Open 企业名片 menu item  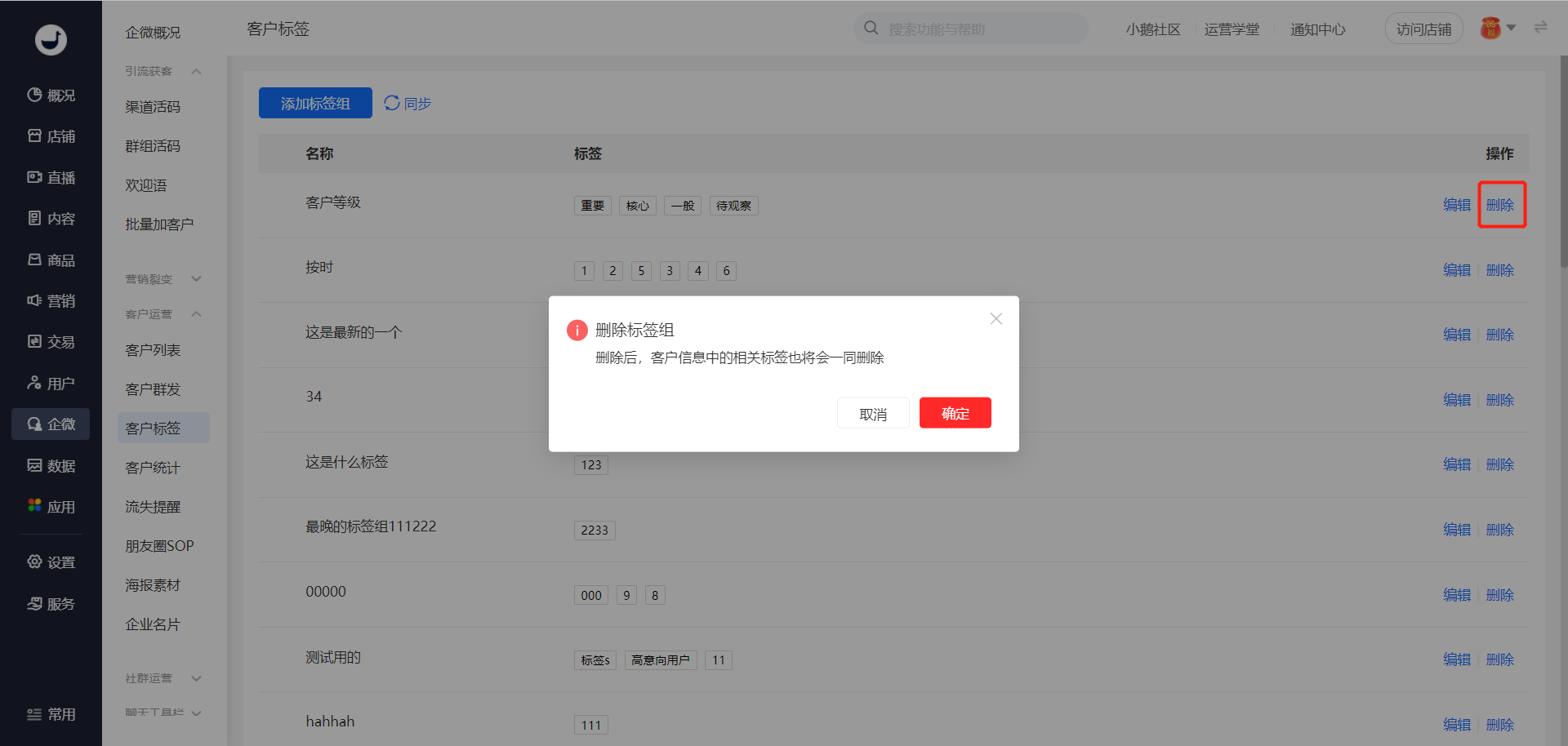coord(153,624)
